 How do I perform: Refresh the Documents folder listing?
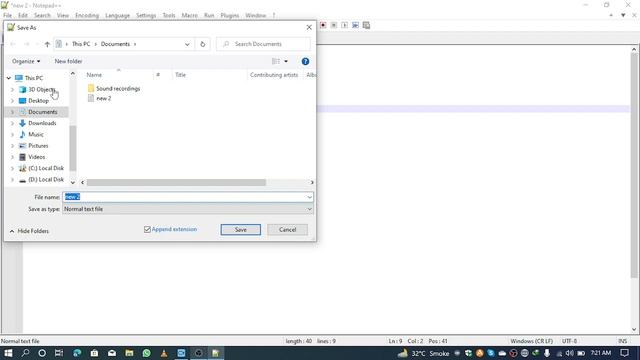(x=202, y=44)
